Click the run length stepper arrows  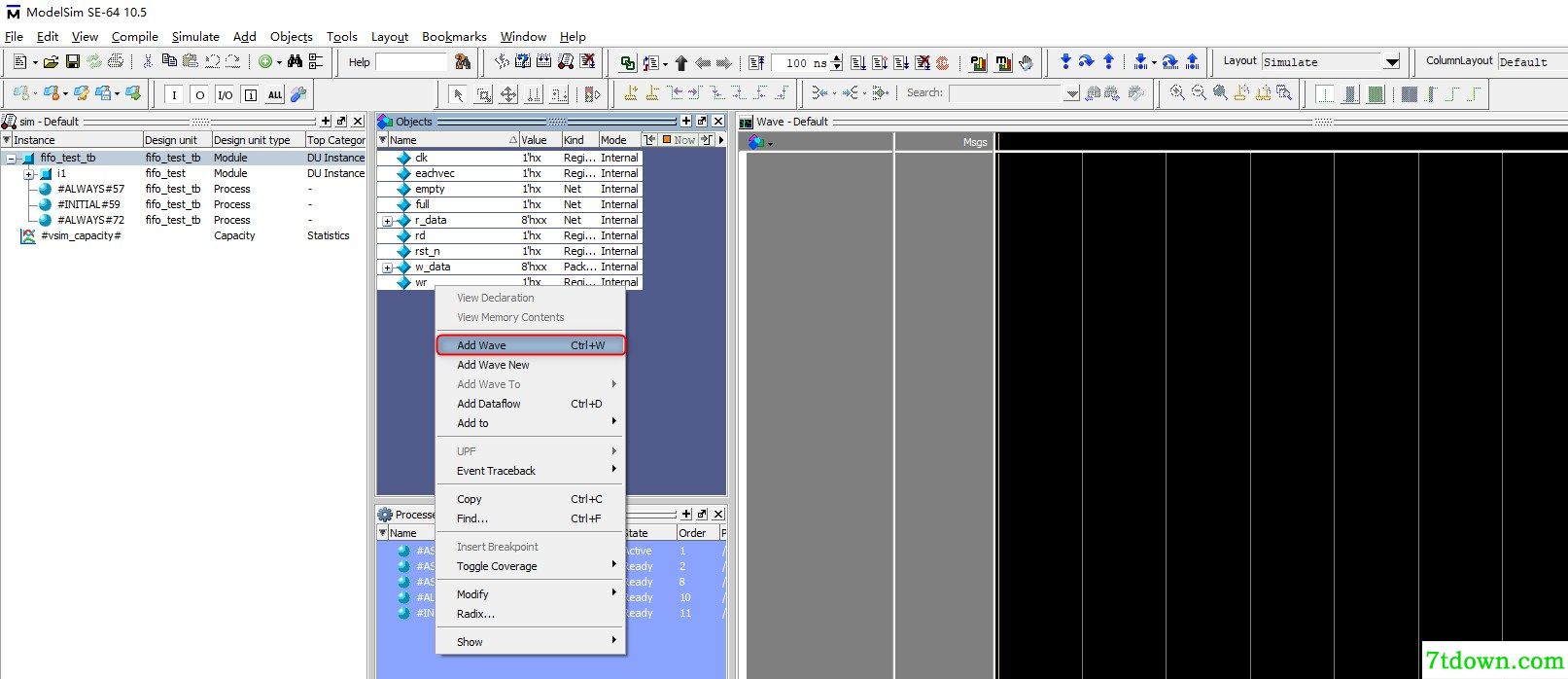(837, 62)
